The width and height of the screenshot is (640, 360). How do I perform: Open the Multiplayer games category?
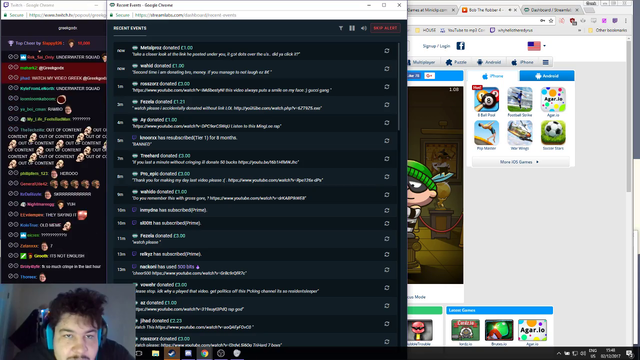(421, 62)
